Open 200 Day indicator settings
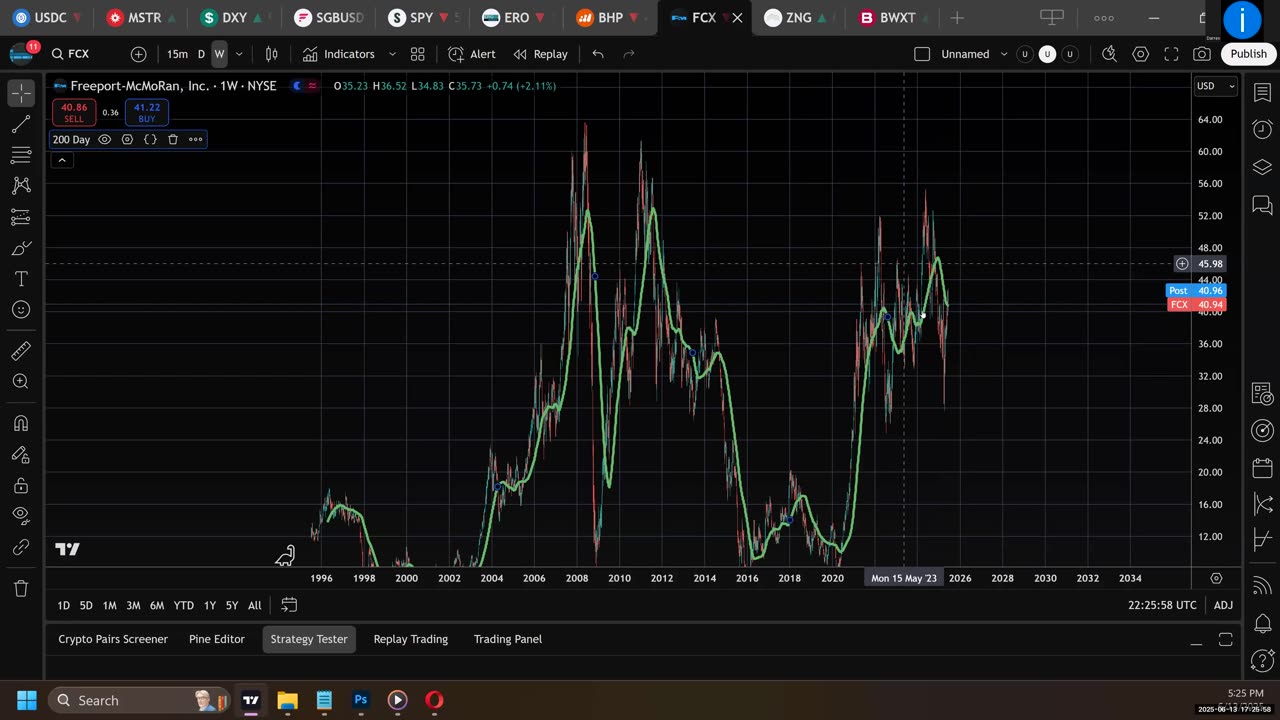Image resolution: width=1280 pixels, height=720 pixels. tap(127, 139)
